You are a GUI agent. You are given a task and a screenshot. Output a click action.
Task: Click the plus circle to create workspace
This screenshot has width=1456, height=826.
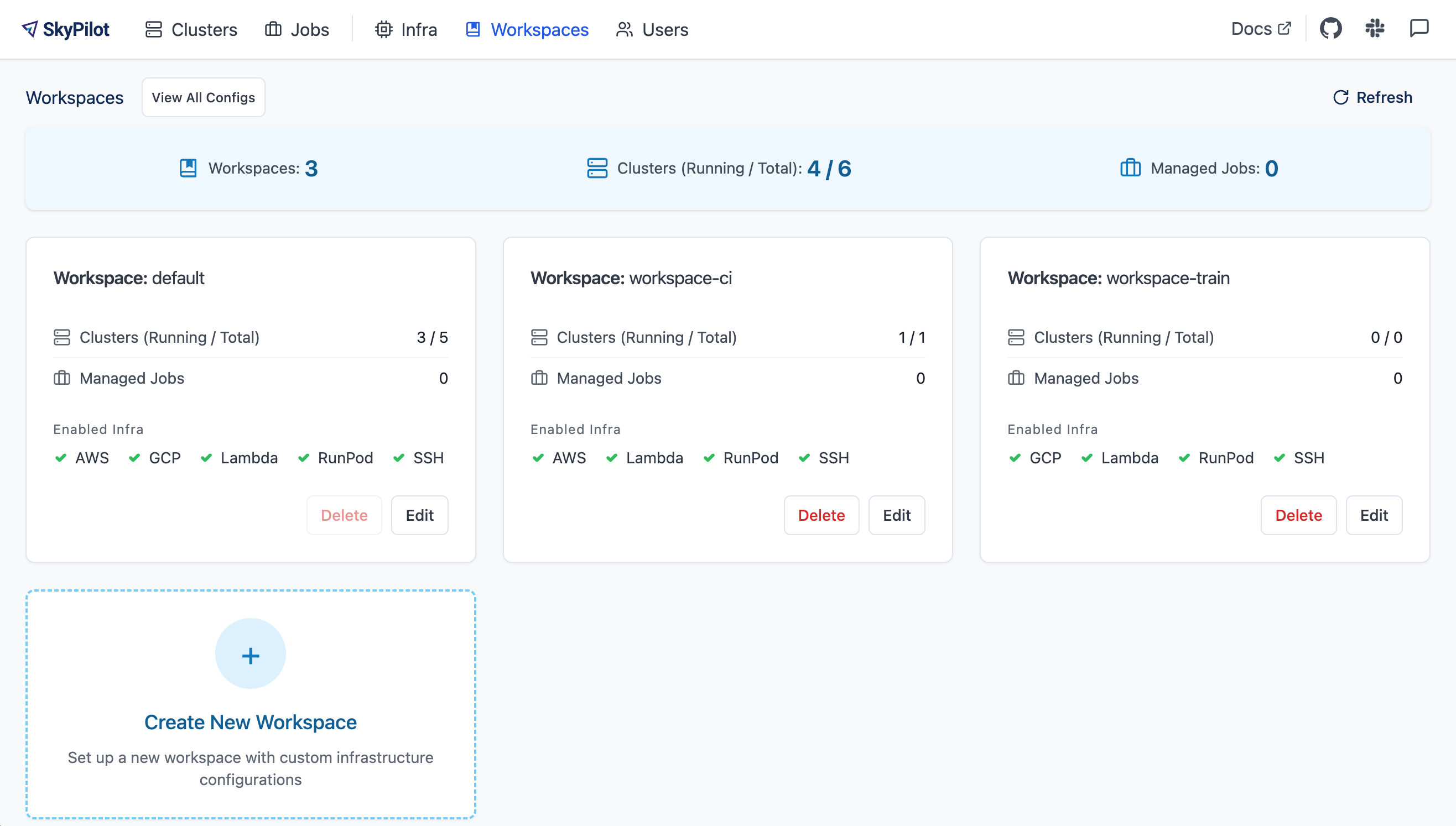pyautogui.click(x=251, y=654)
